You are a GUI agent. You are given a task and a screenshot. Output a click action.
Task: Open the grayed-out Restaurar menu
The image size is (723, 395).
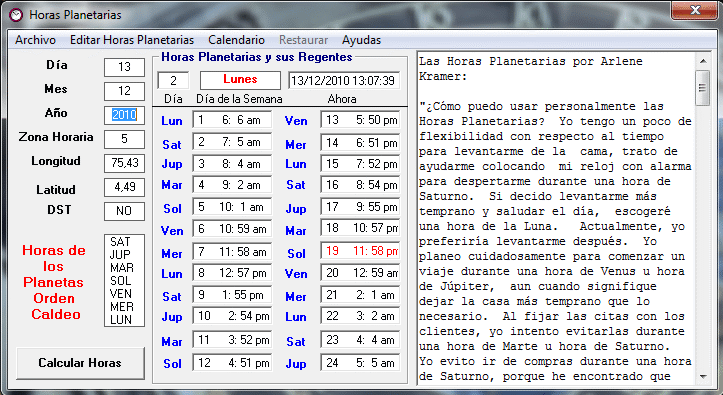303,40
